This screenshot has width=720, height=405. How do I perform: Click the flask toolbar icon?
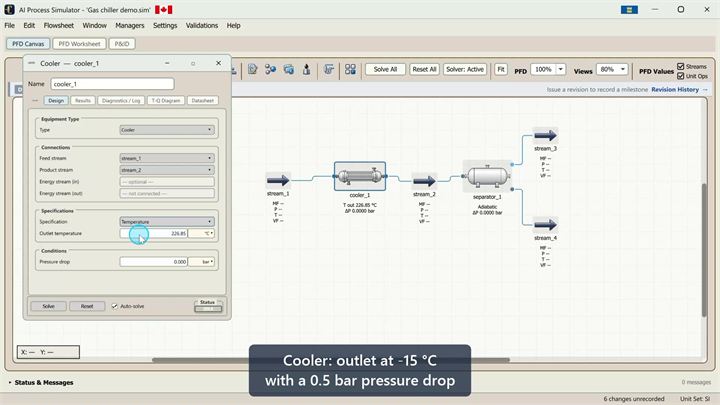click(306, 69)
